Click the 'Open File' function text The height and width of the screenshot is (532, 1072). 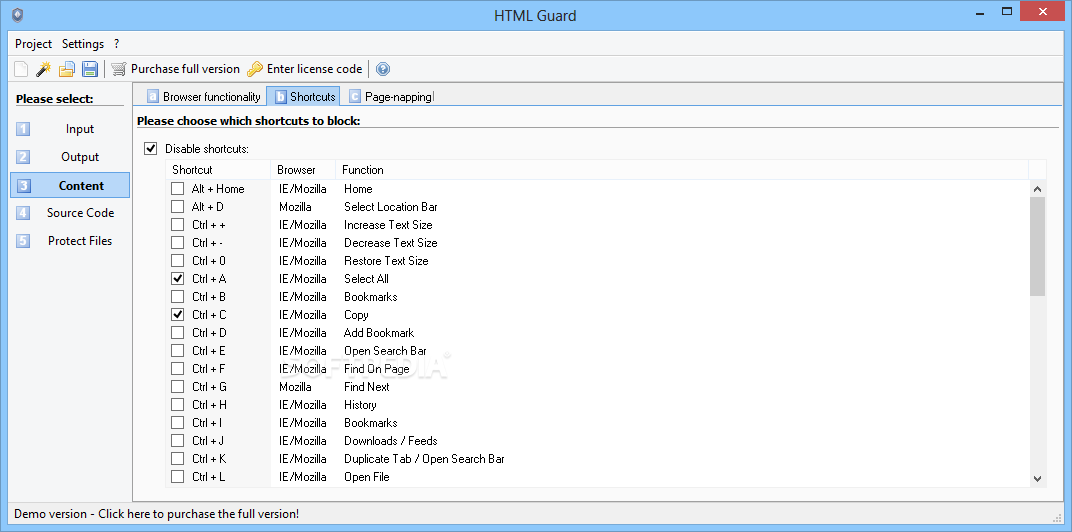[x=366, y=477]
